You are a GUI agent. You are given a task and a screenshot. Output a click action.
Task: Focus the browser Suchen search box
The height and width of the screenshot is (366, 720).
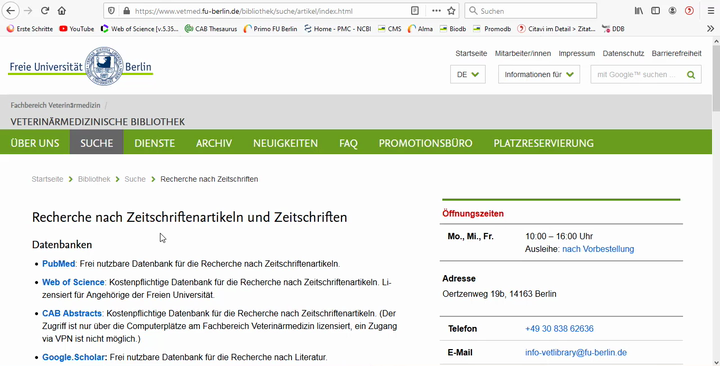pyautogui.click(x=531, y=11)
